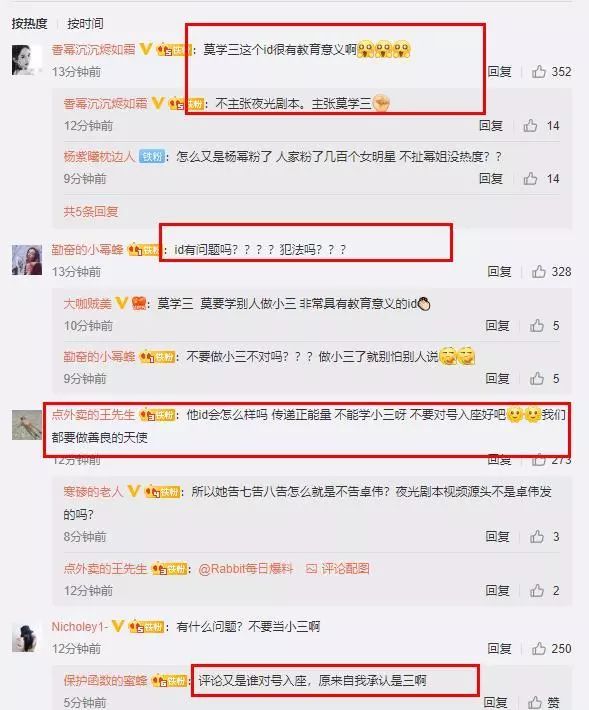Open 点外卖的王先生's avatar picture
This screenshot has width=589, height=710.
click(27, 425)
